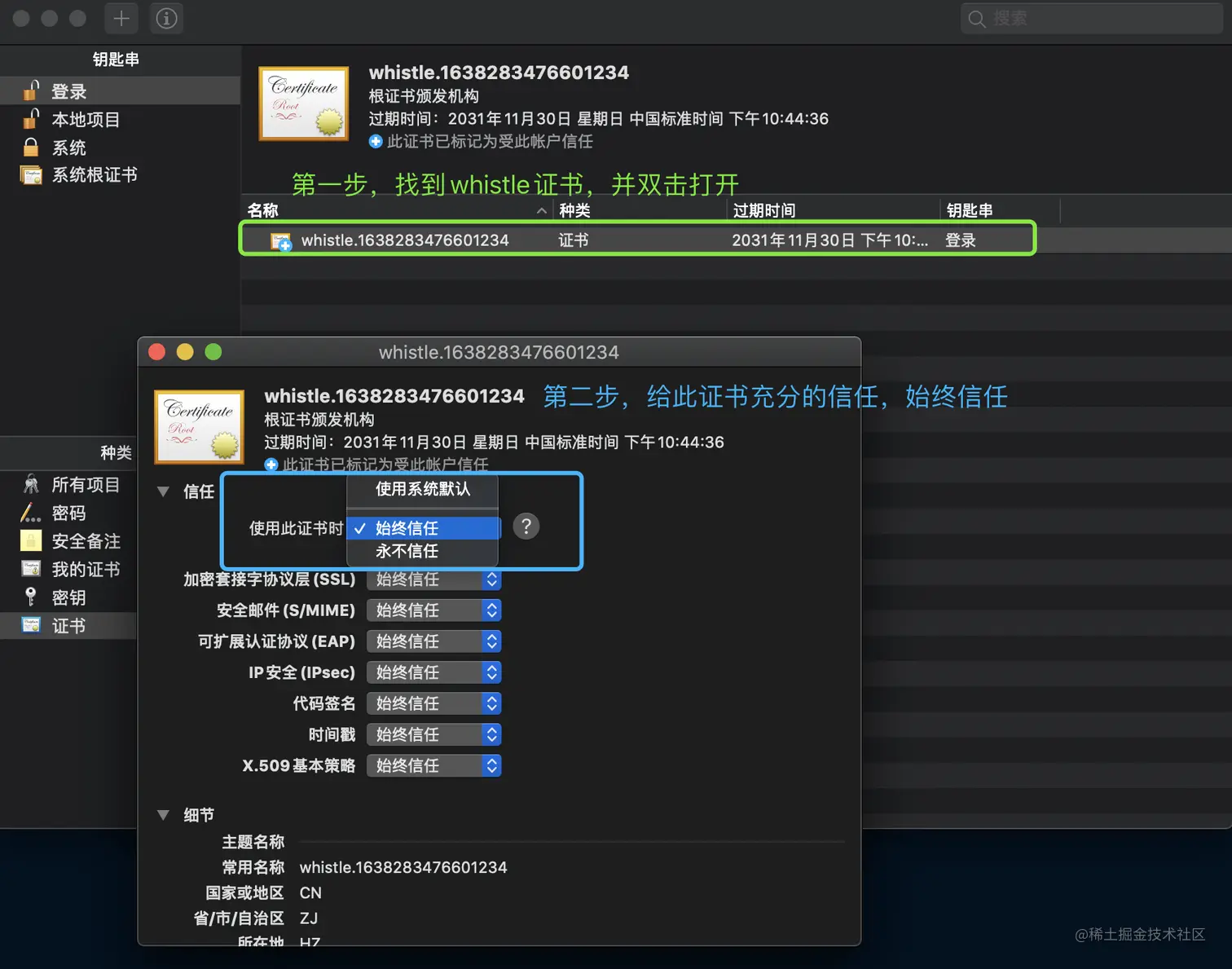Choose 永不信任 from the popup menu
Viewport: 1232px width, 969px height.
pos(422,551)
